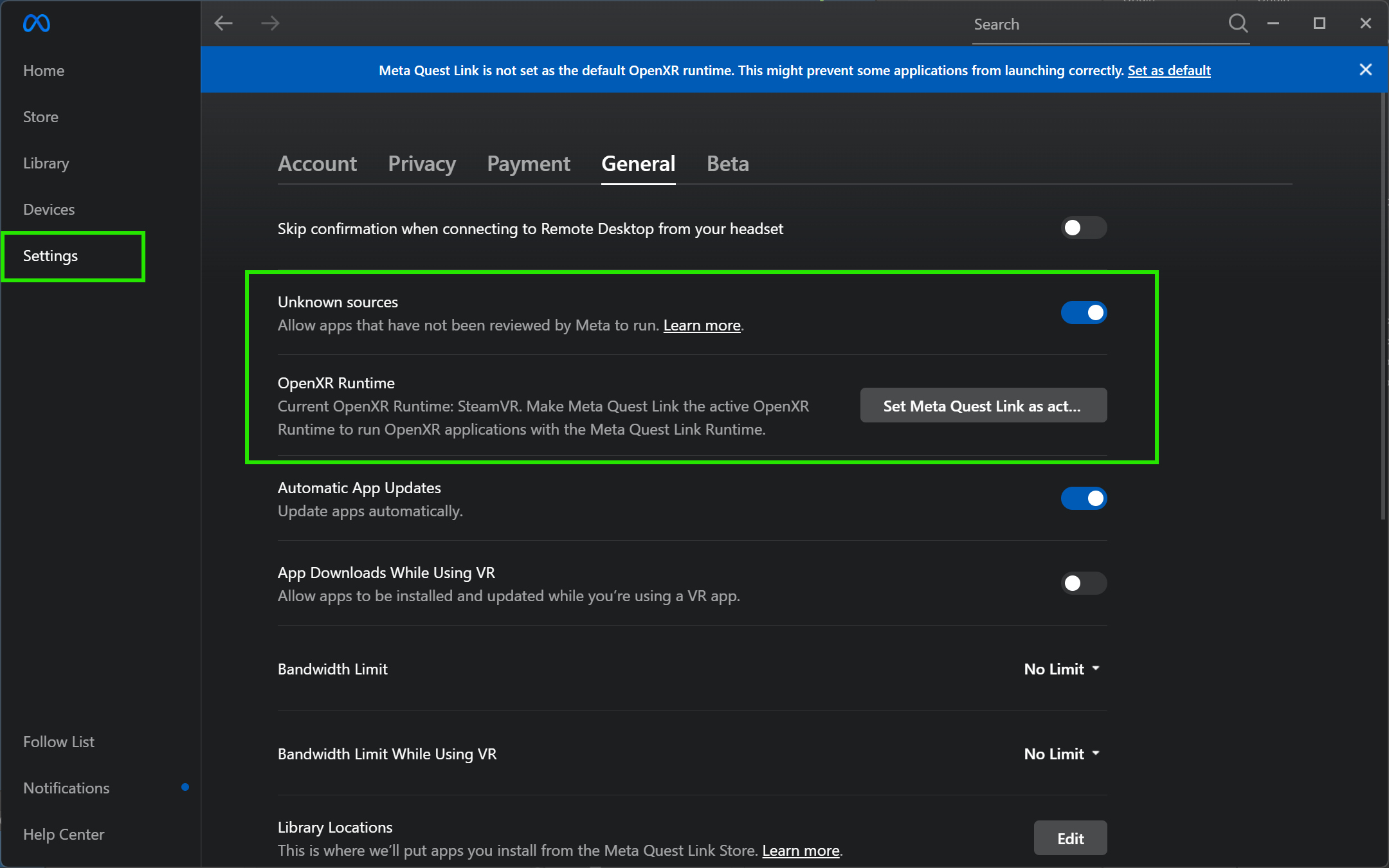1389x868 pixels.
Task: Select Settings in the sidebar
Action: pyautogui.click(x=50, y=256)
